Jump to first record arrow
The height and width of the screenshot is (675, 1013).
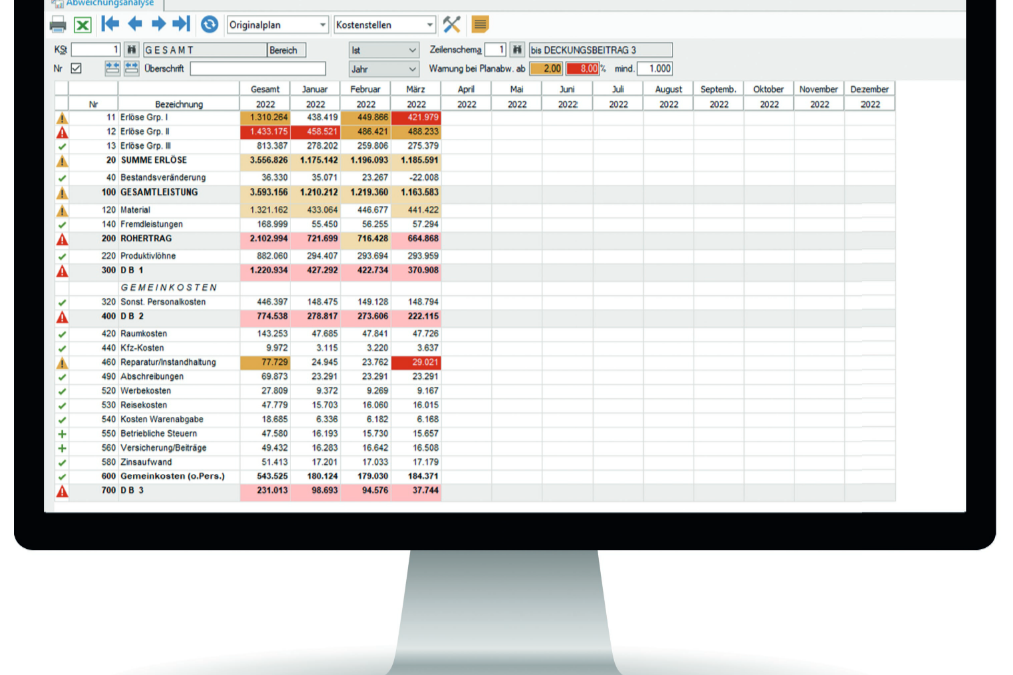[x=110, y=24]
